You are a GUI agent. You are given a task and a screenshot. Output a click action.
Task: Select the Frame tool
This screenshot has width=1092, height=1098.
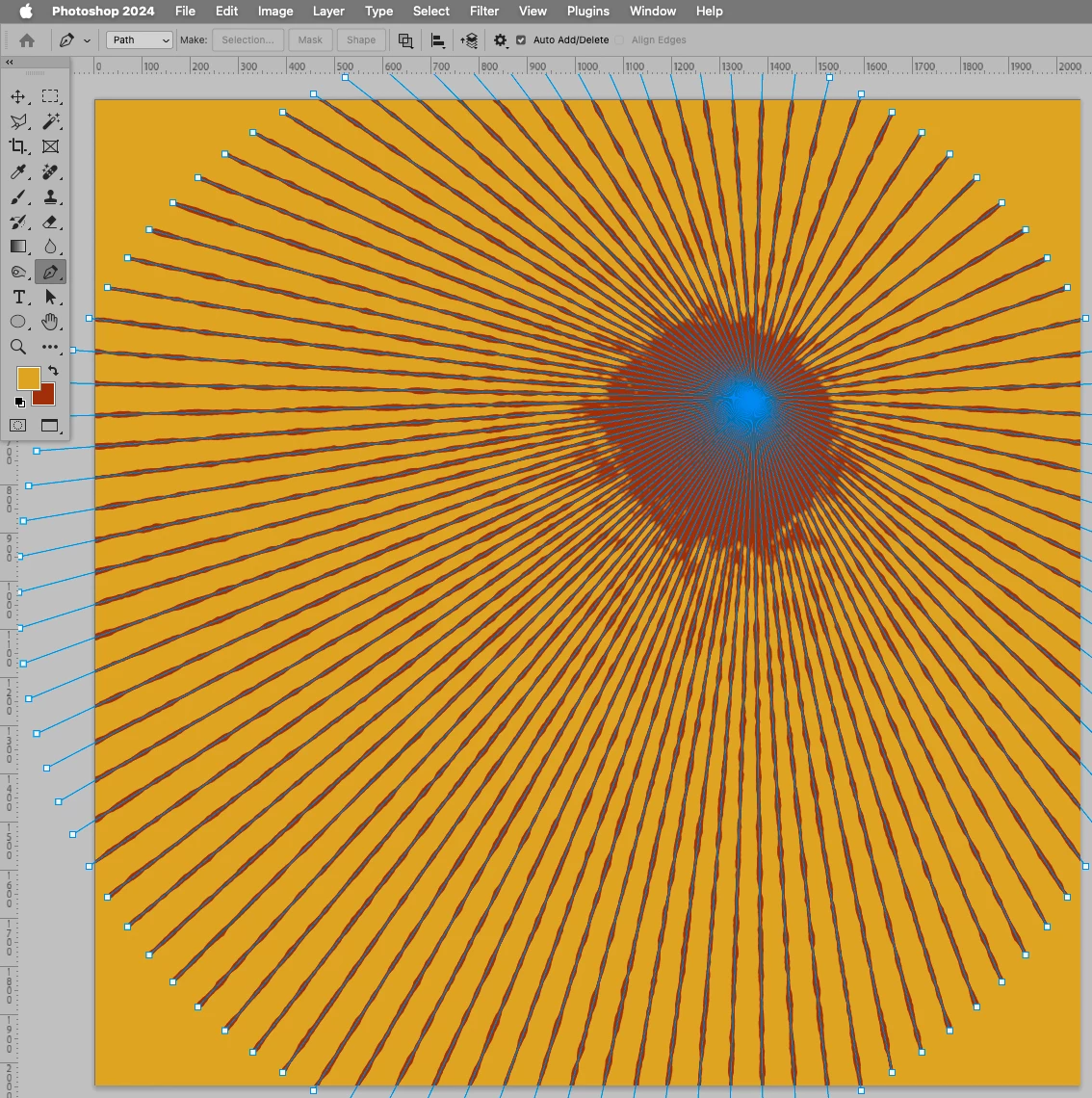click(x=50, y=146)
